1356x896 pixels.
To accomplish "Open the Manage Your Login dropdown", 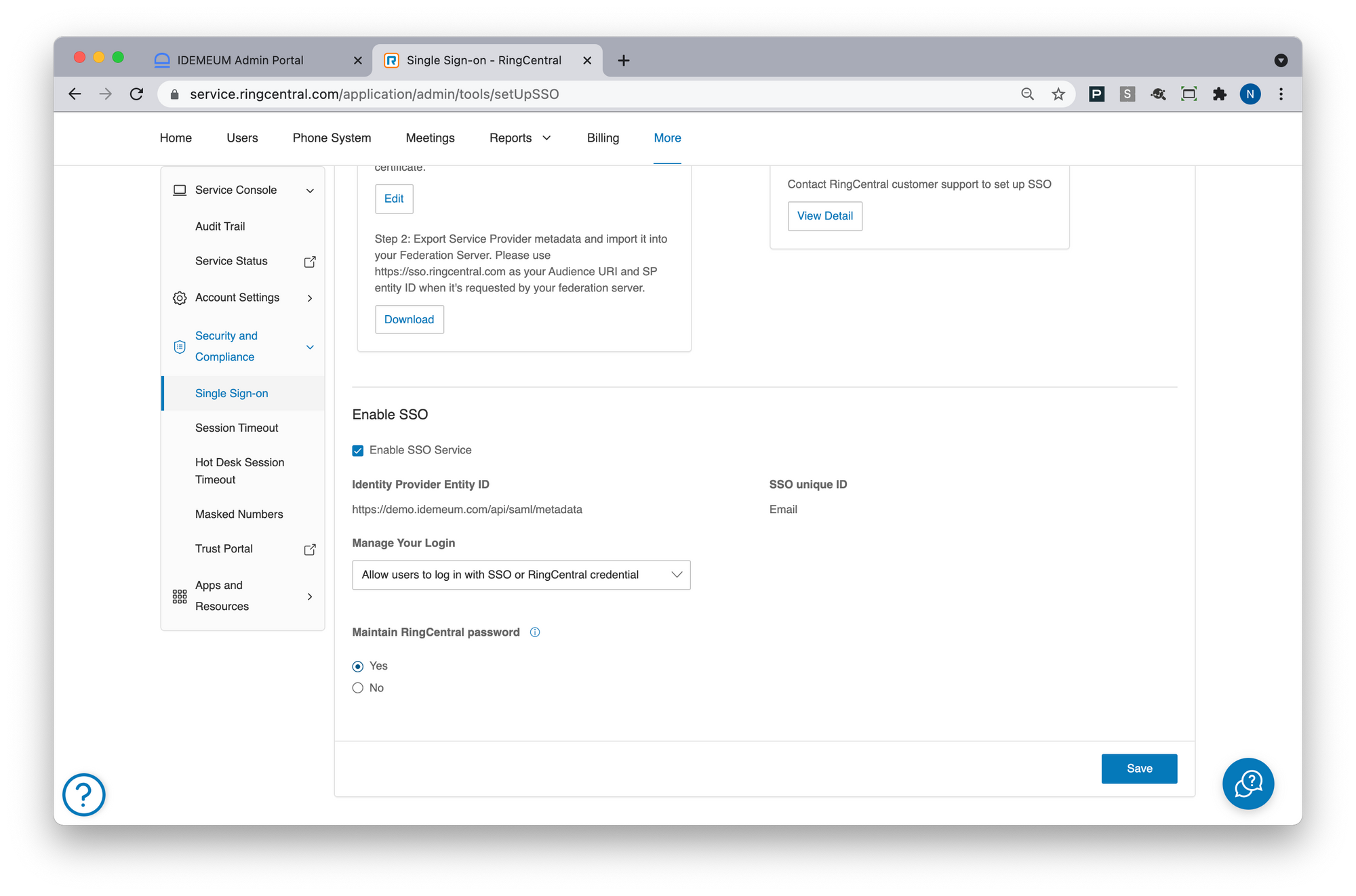I will click(521, 575).
